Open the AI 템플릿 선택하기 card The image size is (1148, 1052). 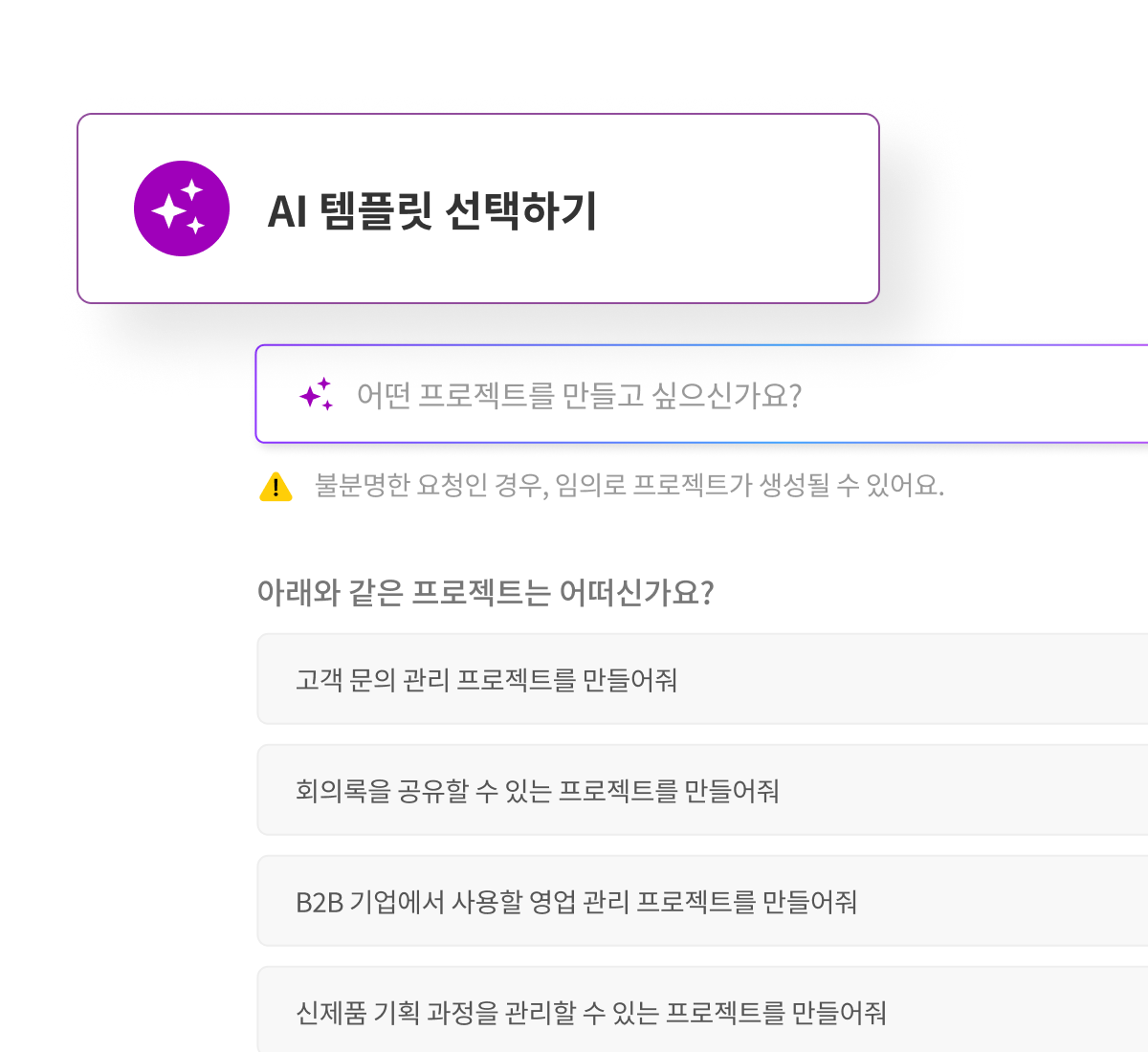tap(478, 208)
